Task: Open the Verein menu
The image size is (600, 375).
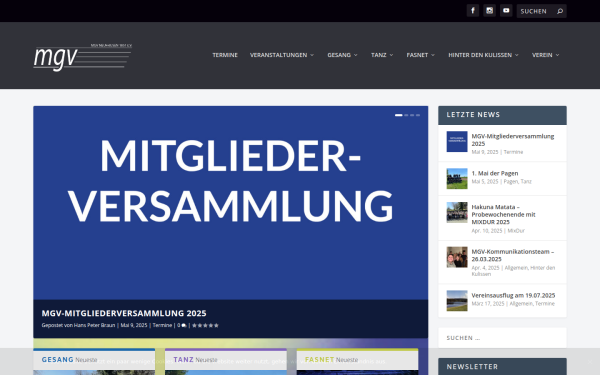Action: (x=542, y=55)
